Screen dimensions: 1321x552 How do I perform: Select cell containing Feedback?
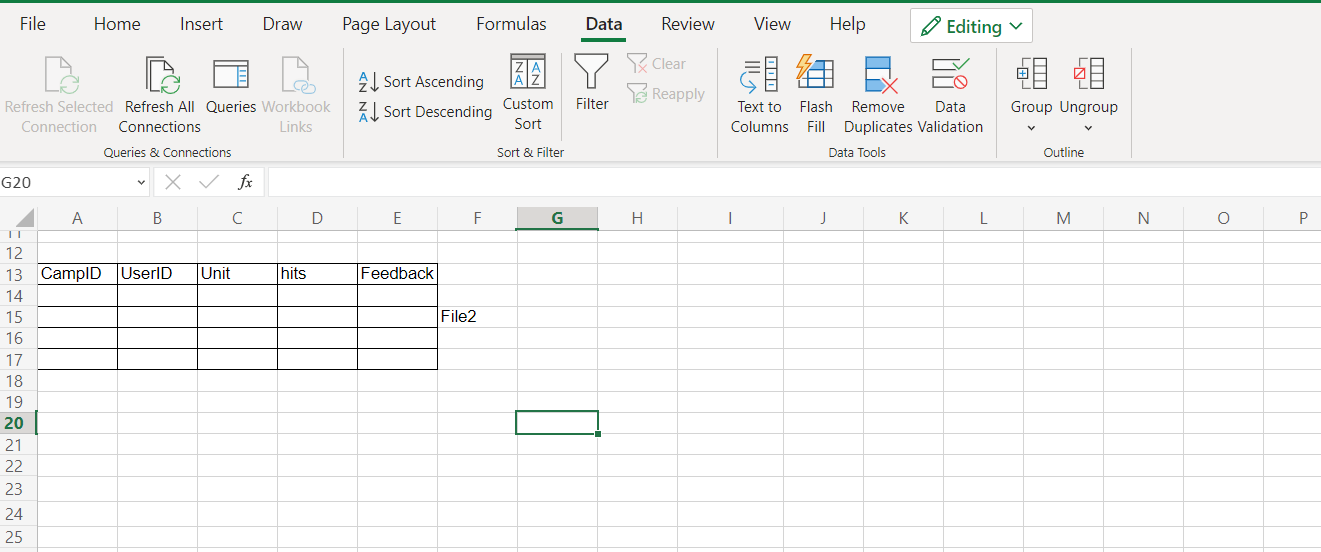pyautogui.click(x=397, y=273)
